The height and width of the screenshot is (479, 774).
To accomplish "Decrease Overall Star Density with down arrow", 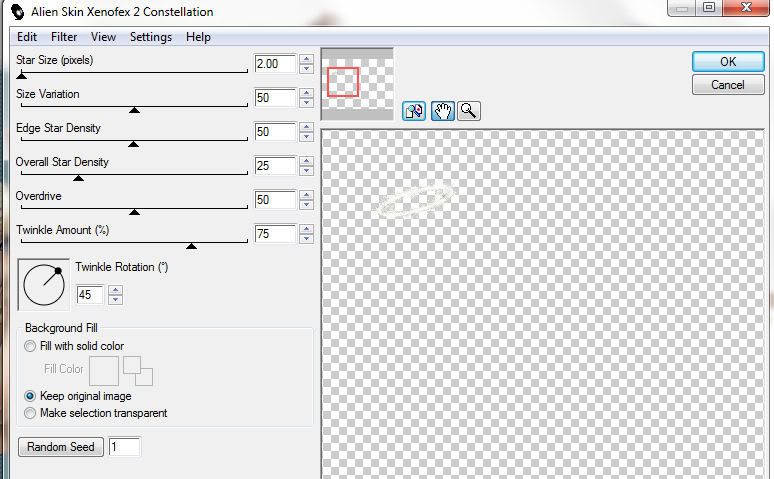I will point(307,171).
